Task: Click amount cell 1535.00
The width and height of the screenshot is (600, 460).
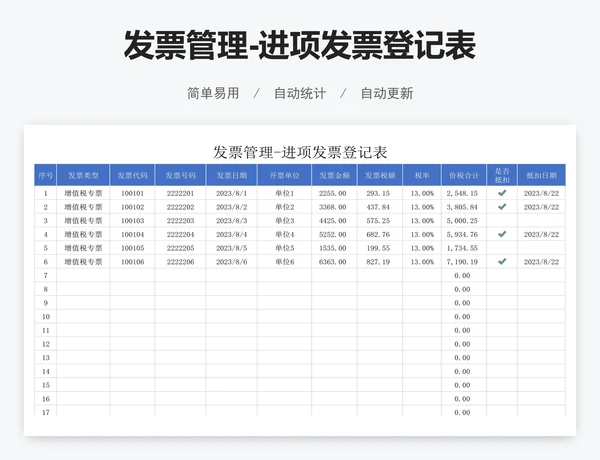Action: pyautogui.click(x=333, y=248)
